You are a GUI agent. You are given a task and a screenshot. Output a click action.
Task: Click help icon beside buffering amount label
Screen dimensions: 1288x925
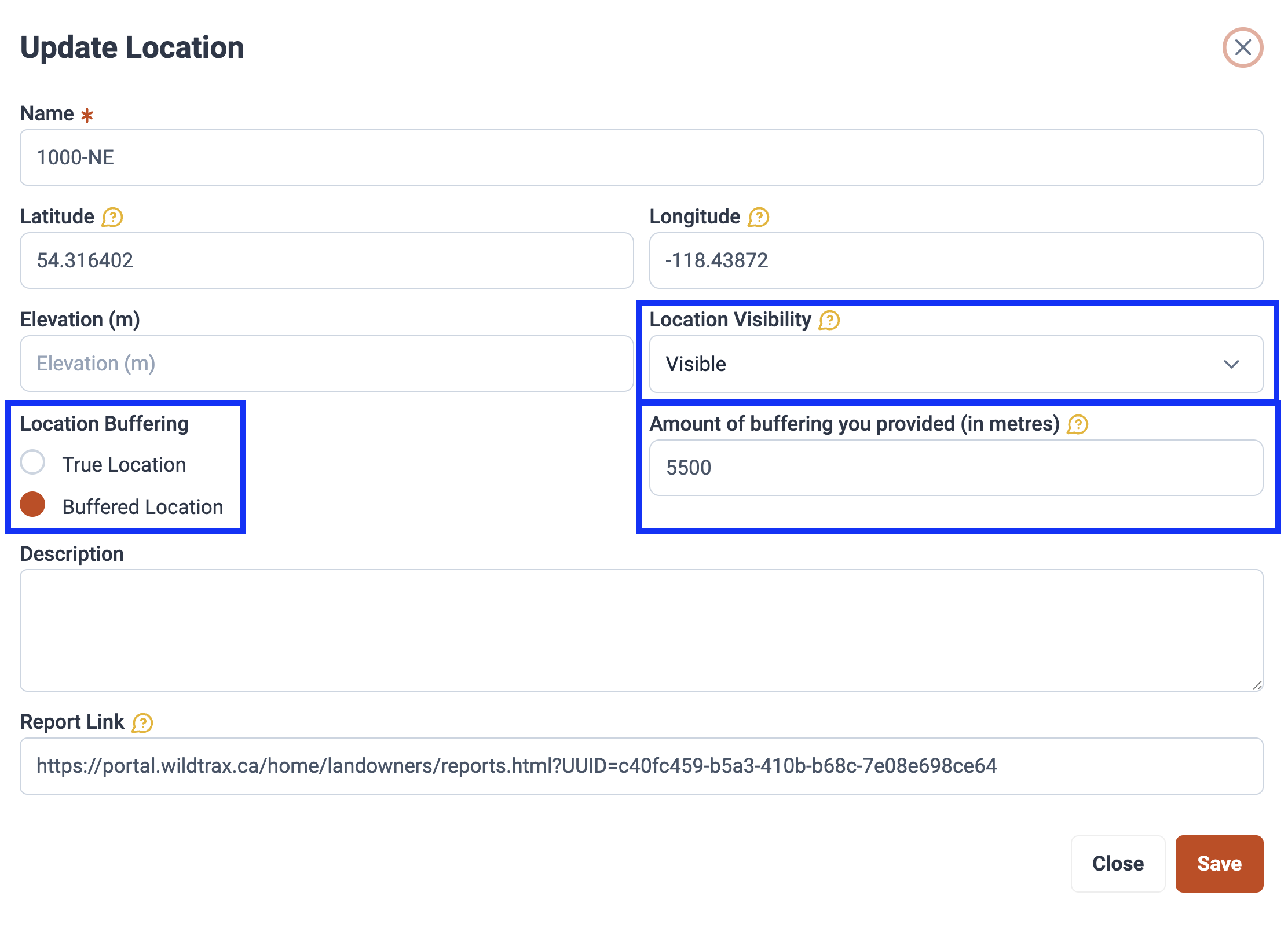[1077, 425]
